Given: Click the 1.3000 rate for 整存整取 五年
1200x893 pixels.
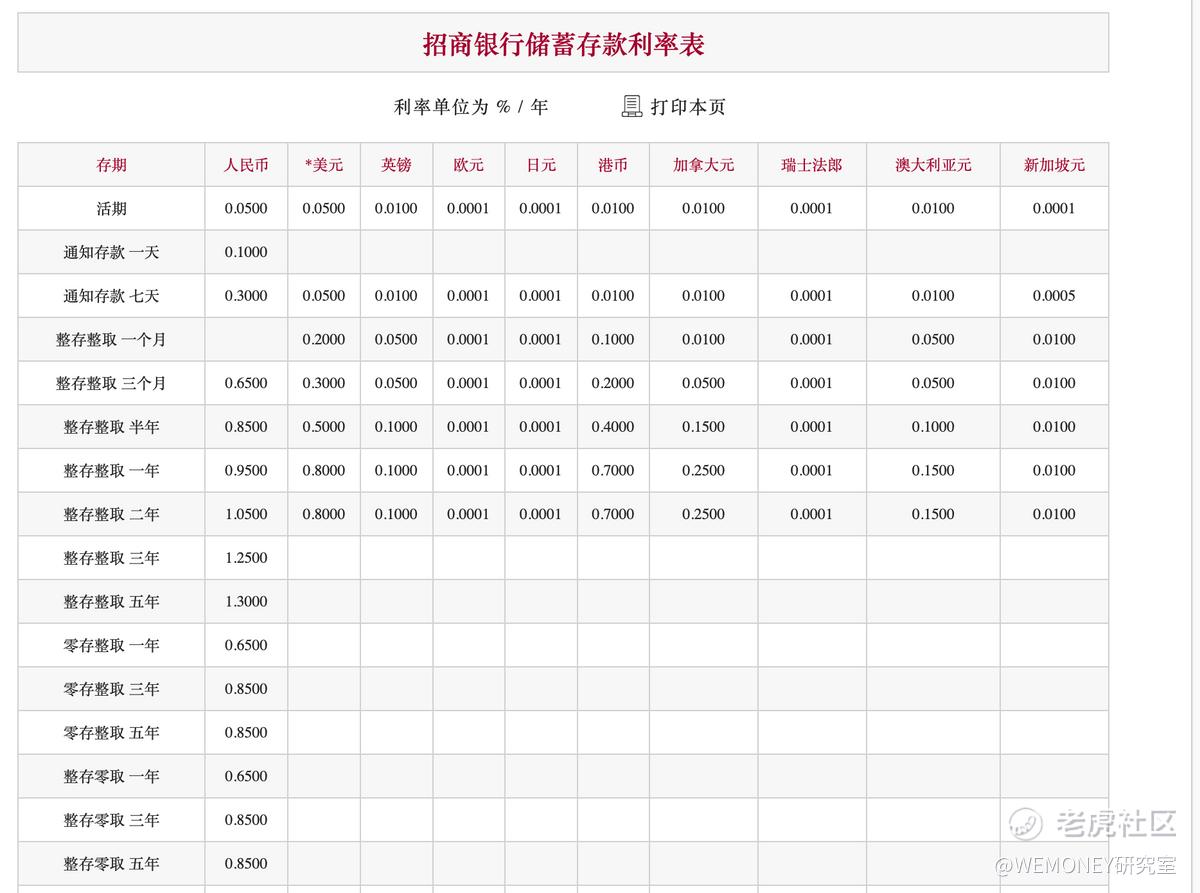Looking at the screenshot, I should point(246,602).
